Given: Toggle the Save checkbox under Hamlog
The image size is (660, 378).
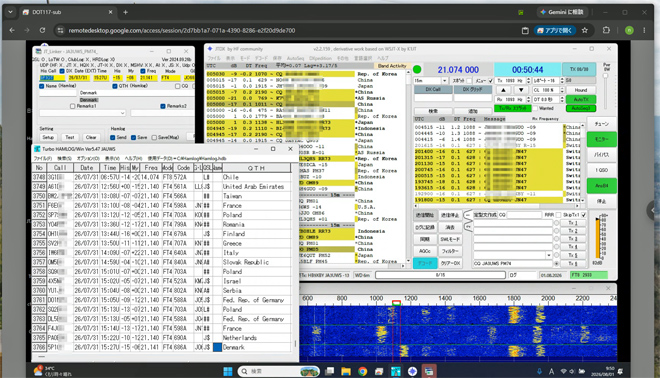Looking at the screenshot, I should point(133,137).
